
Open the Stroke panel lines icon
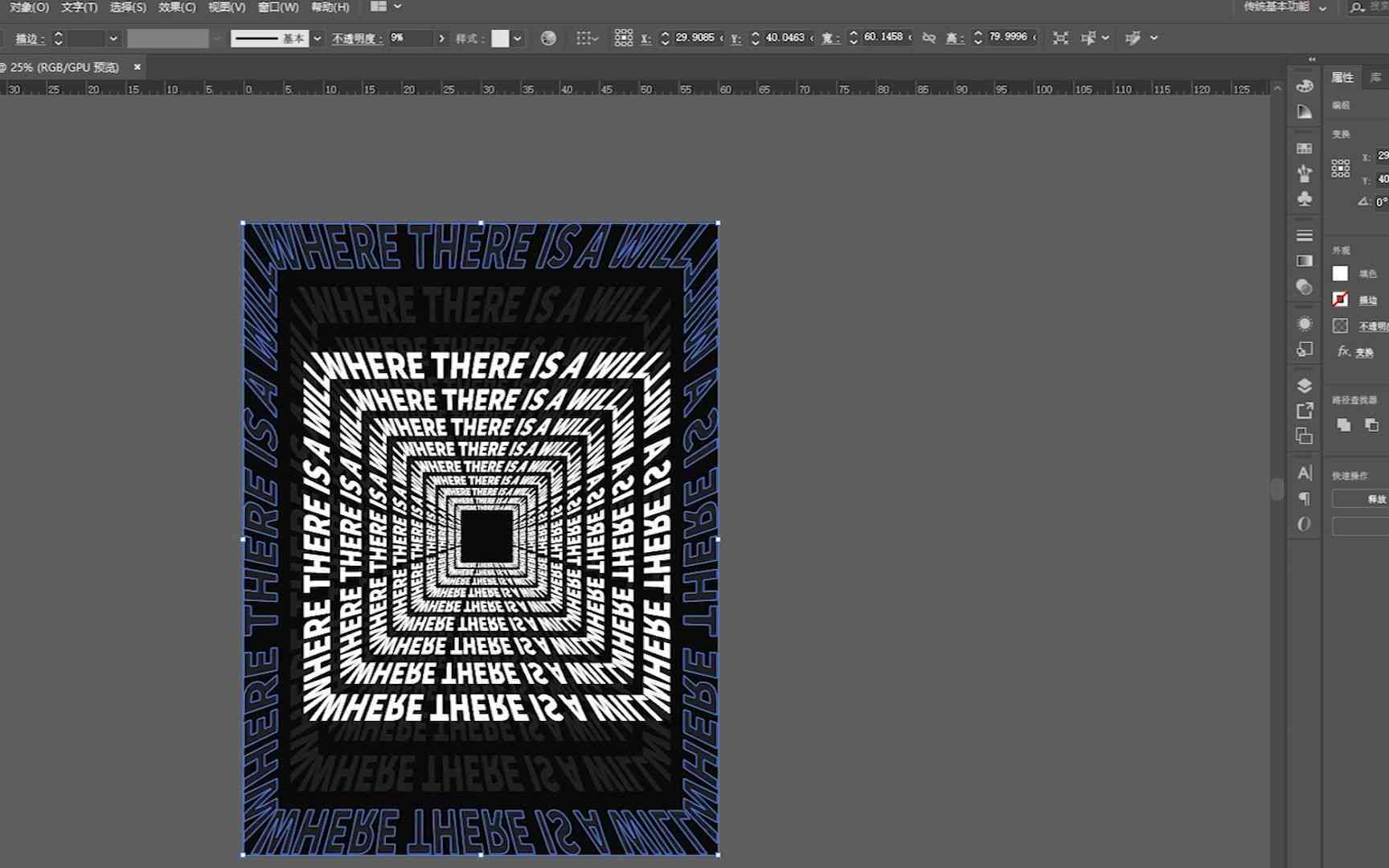coord(1305,235)
